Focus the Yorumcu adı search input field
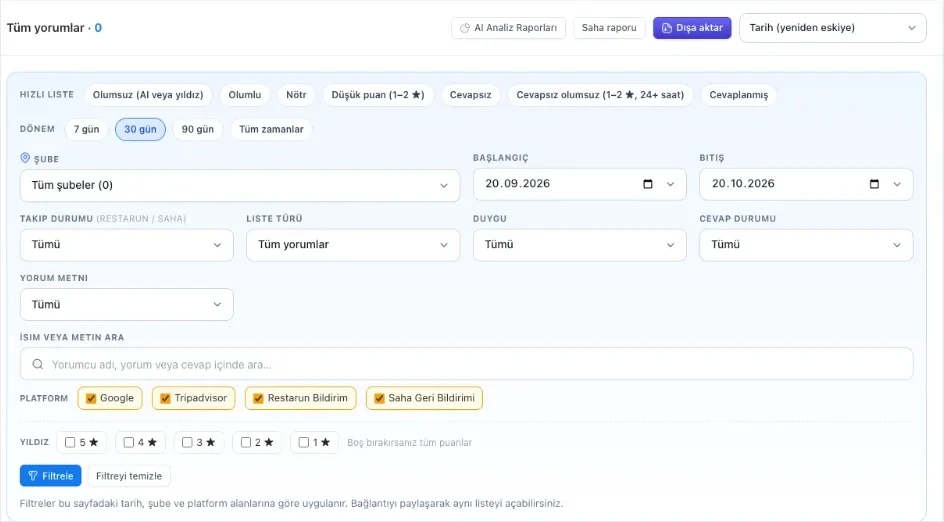This screenshot has height=522, width=944. pos(467,364)
